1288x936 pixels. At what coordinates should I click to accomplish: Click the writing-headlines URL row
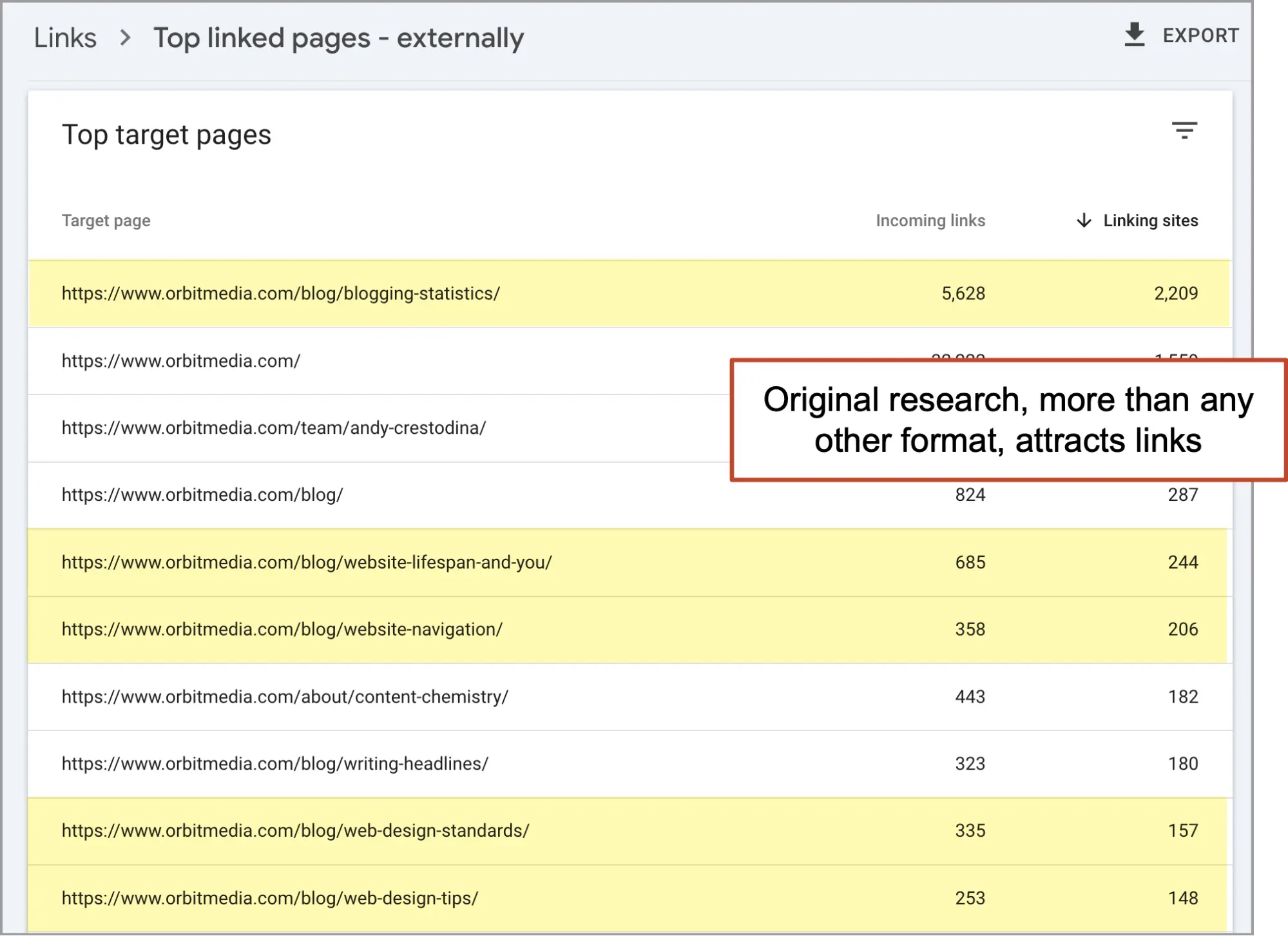(275, 764)
